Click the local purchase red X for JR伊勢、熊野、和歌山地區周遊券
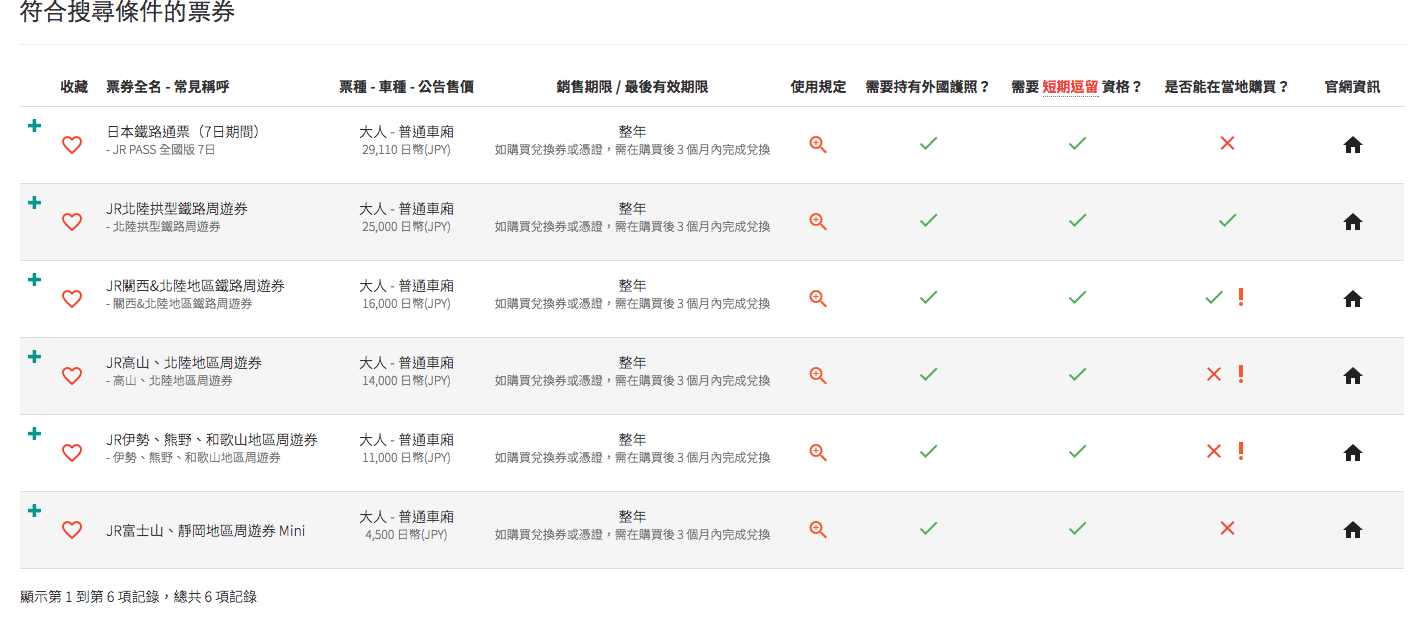Screen dimensions: 1414x635 (1214, 452)
